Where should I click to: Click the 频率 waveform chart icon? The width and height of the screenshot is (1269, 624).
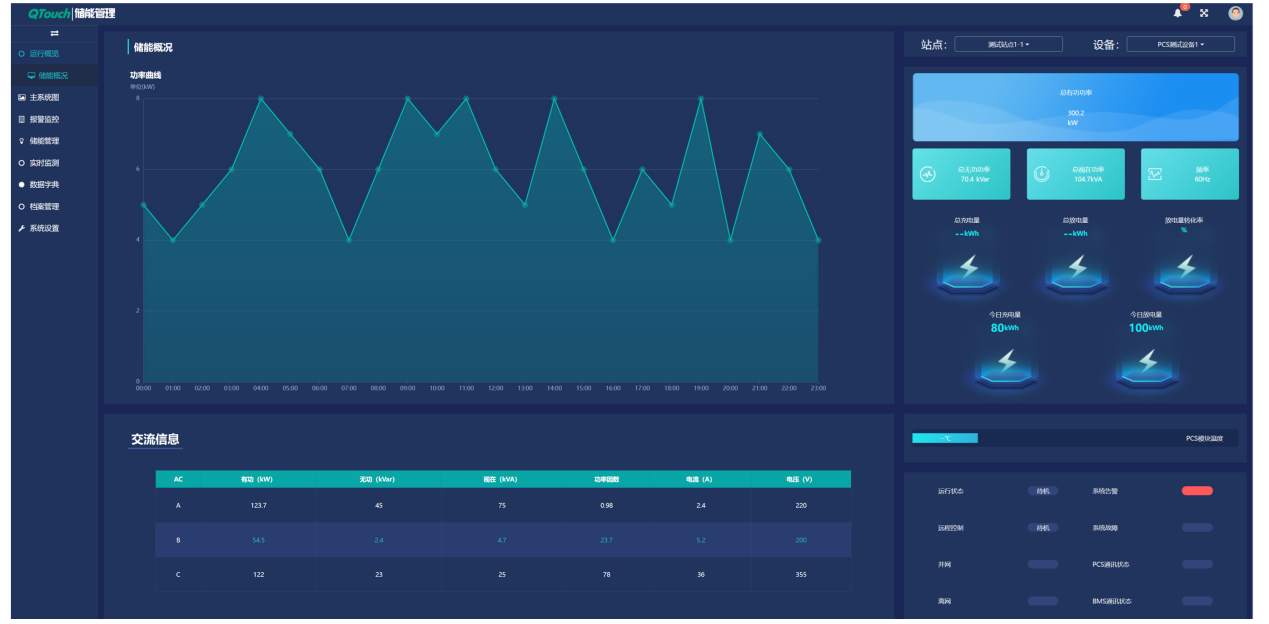(1155, 174)
